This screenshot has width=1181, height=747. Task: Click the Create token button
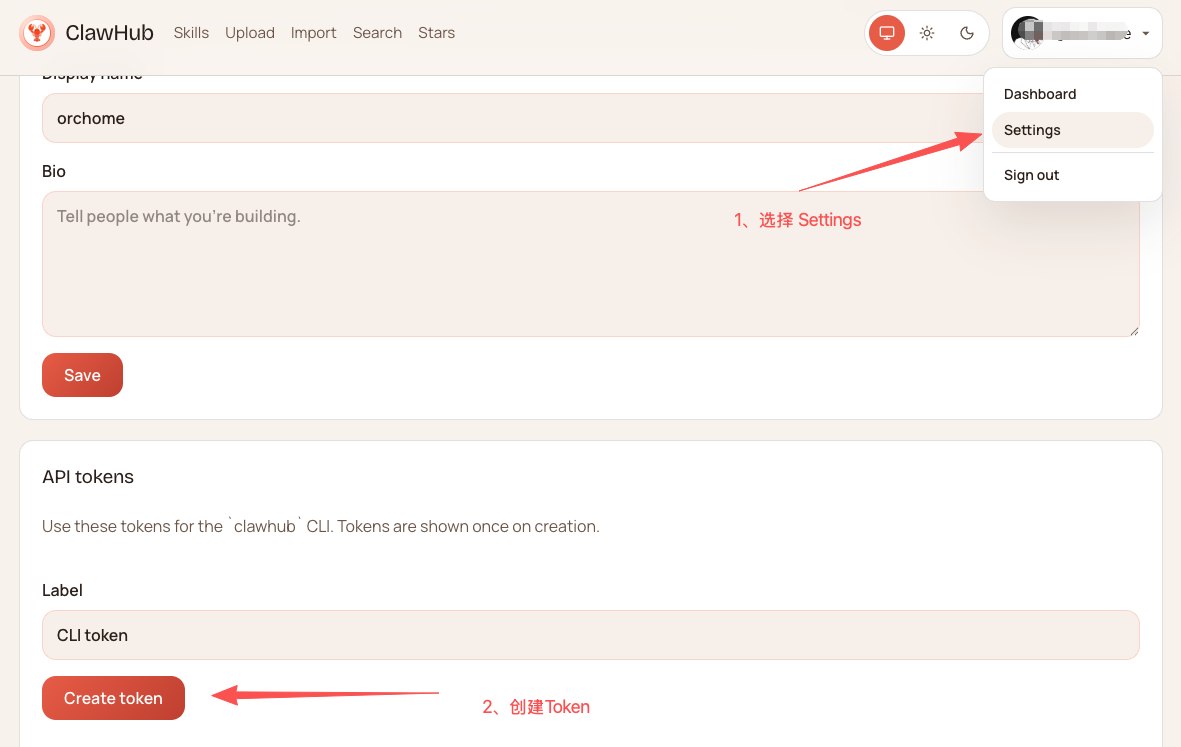pyautogui.click(x=113, y=698)
